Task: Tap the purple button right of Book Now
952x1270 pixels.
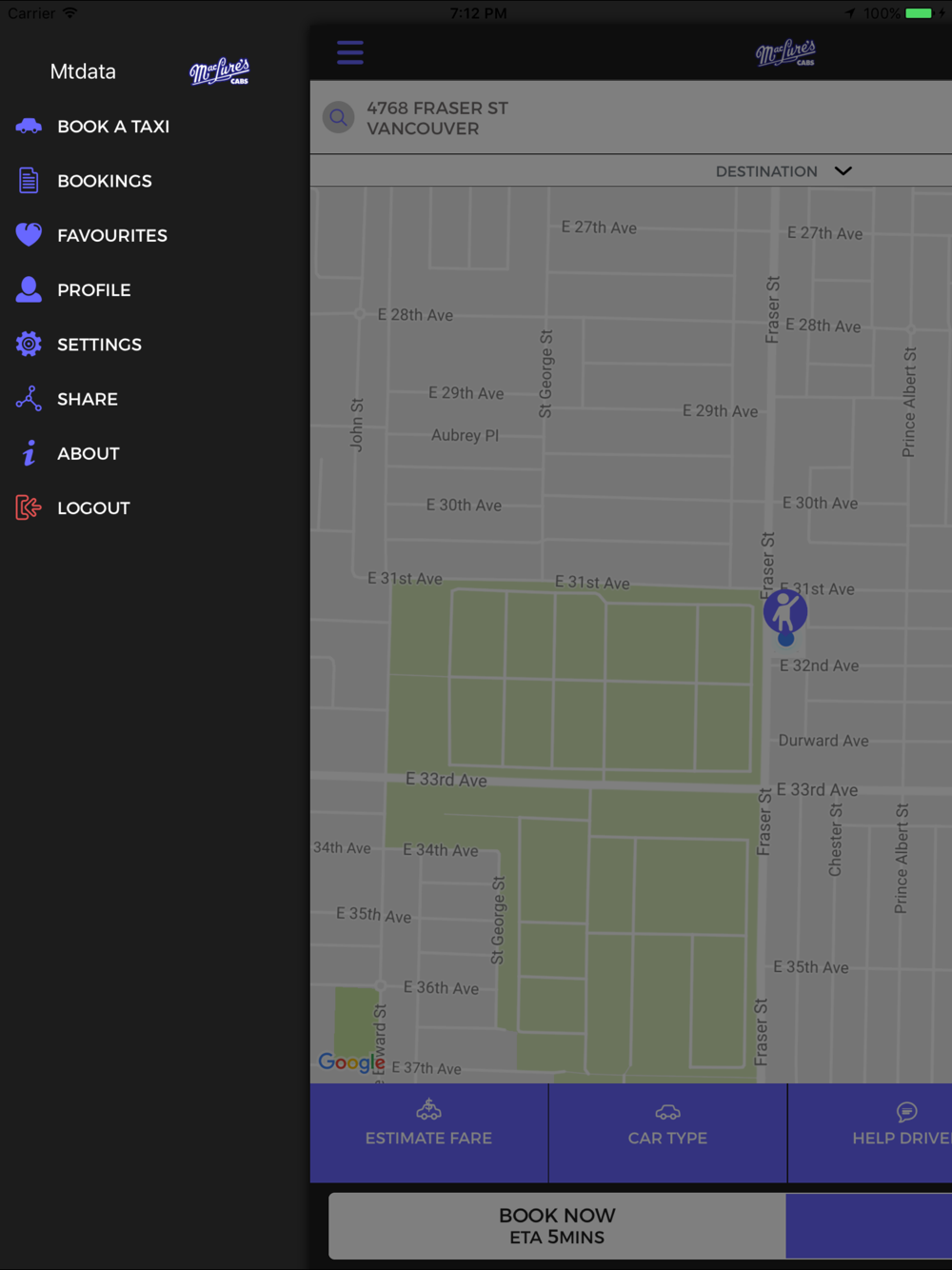Action: click(869, 1226)
